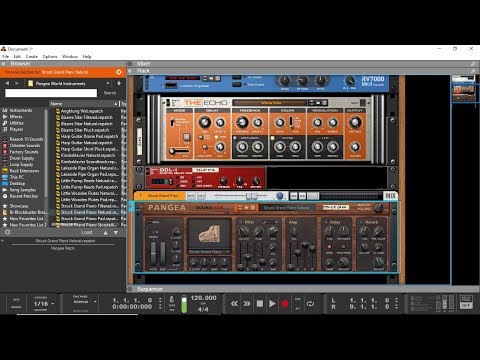Expand the Sequencer panel

coord(130,289)
